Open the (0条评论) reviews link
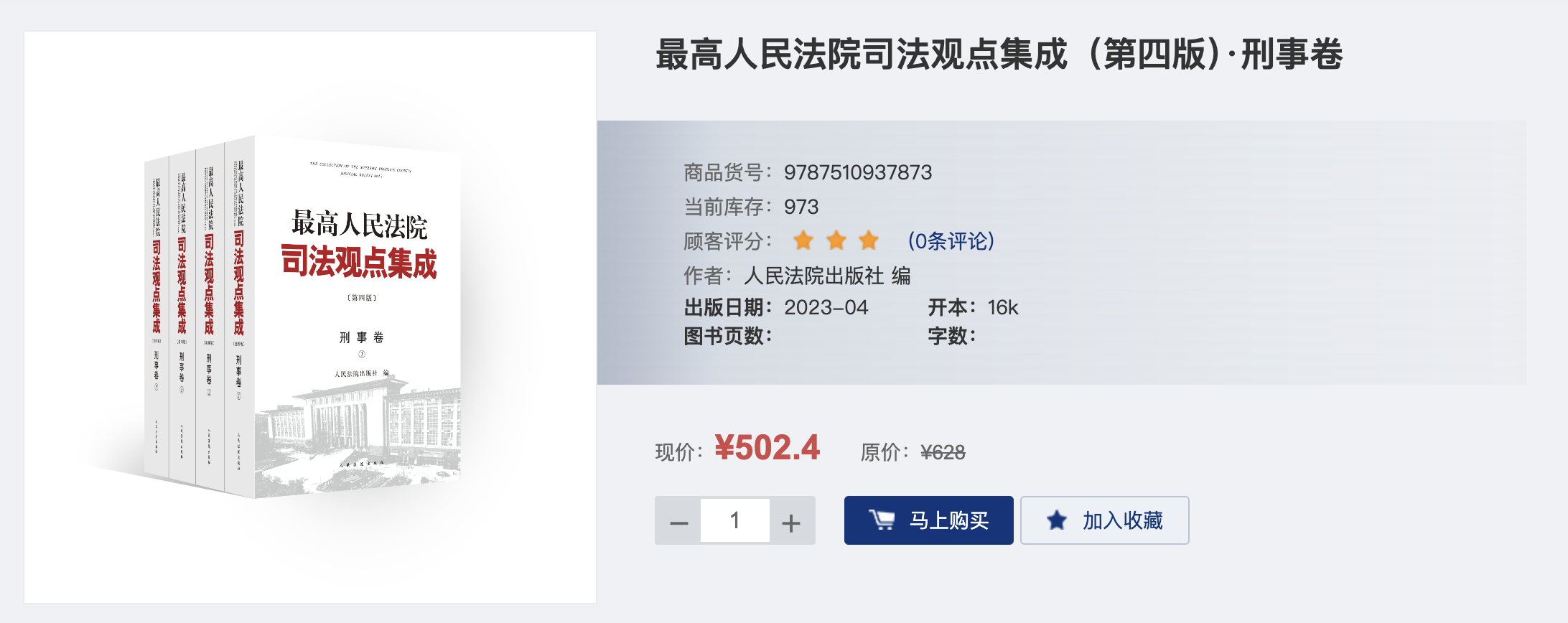This screenshot has height=623, width=1568. [x=951, y=241]
